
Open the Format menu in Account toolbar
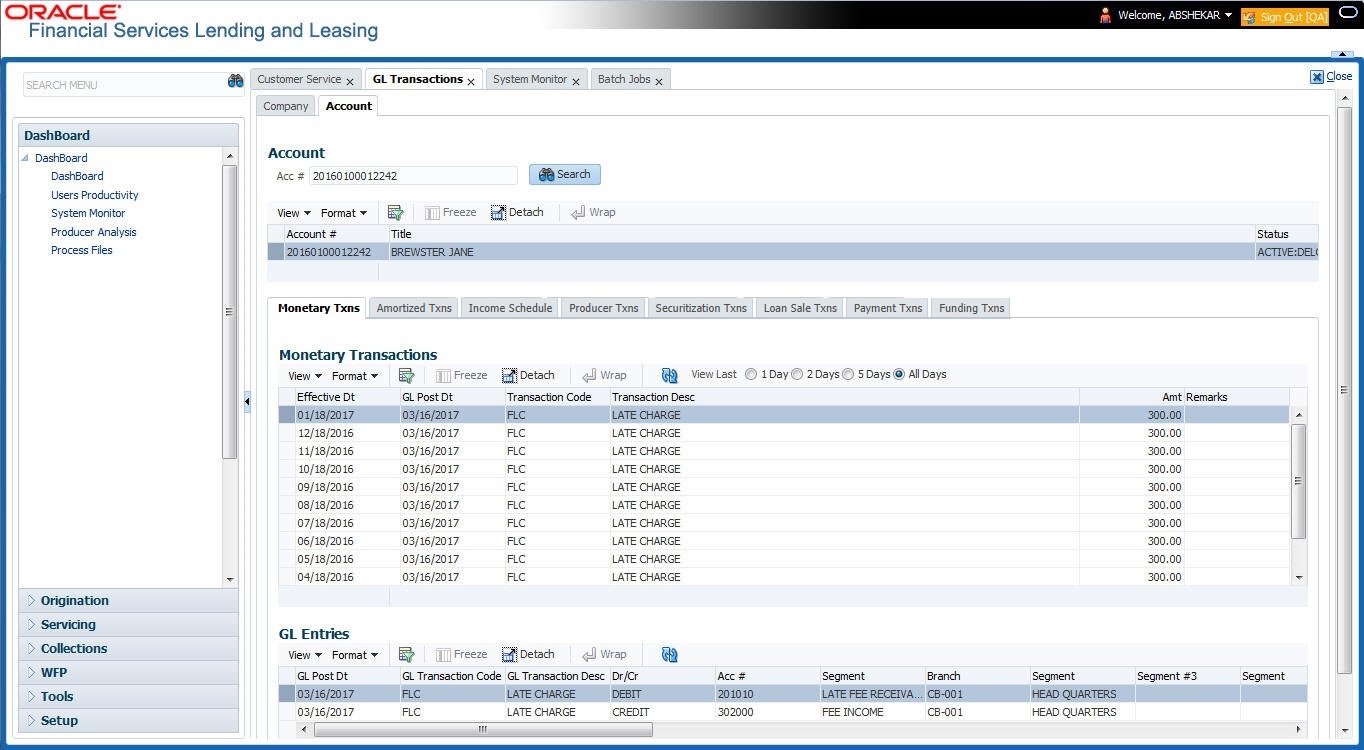click(344, 213)
